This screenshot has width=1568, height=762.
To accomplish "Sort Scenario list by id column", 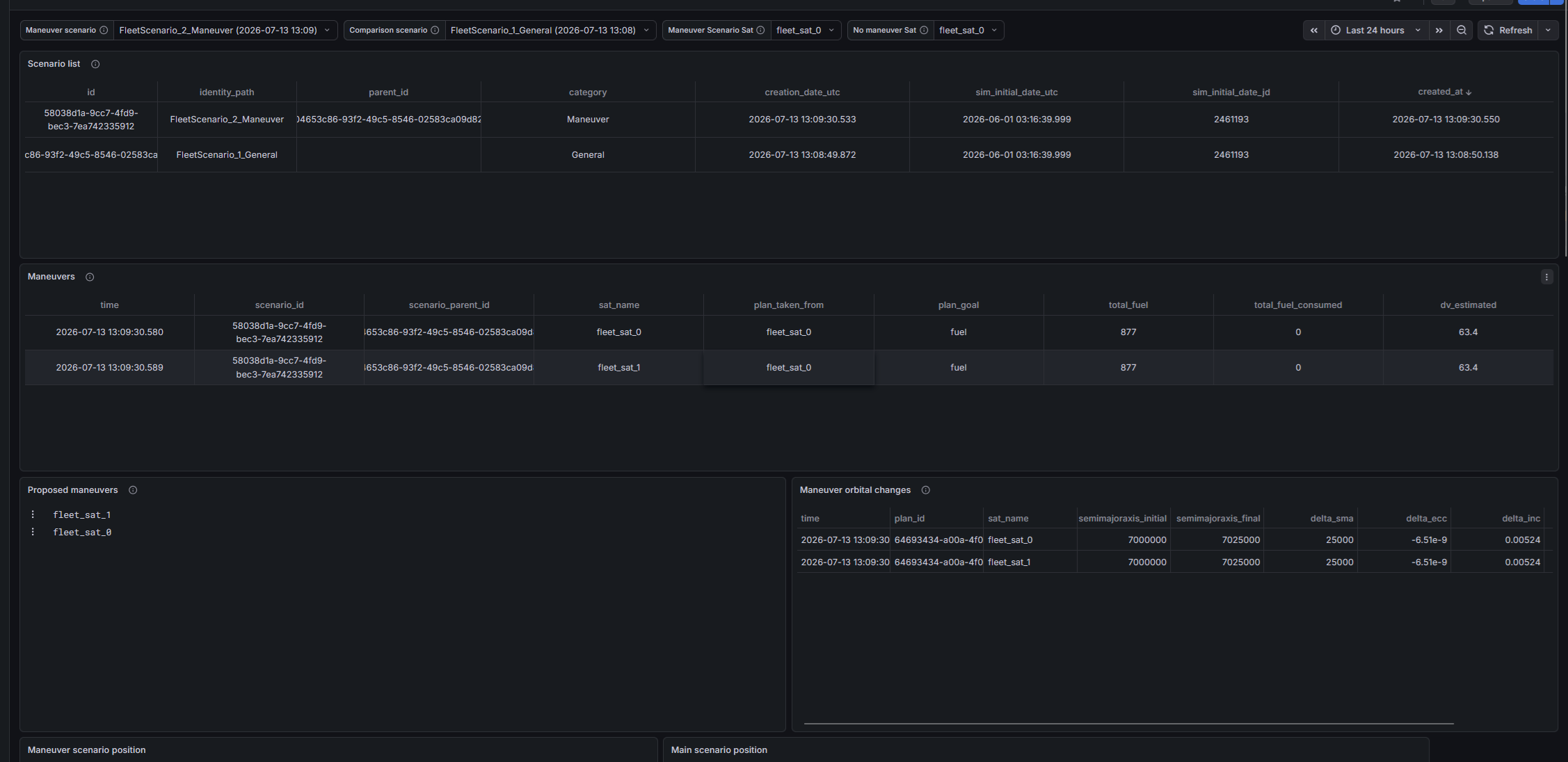I will pyautogui.click(x=91, y=92).
